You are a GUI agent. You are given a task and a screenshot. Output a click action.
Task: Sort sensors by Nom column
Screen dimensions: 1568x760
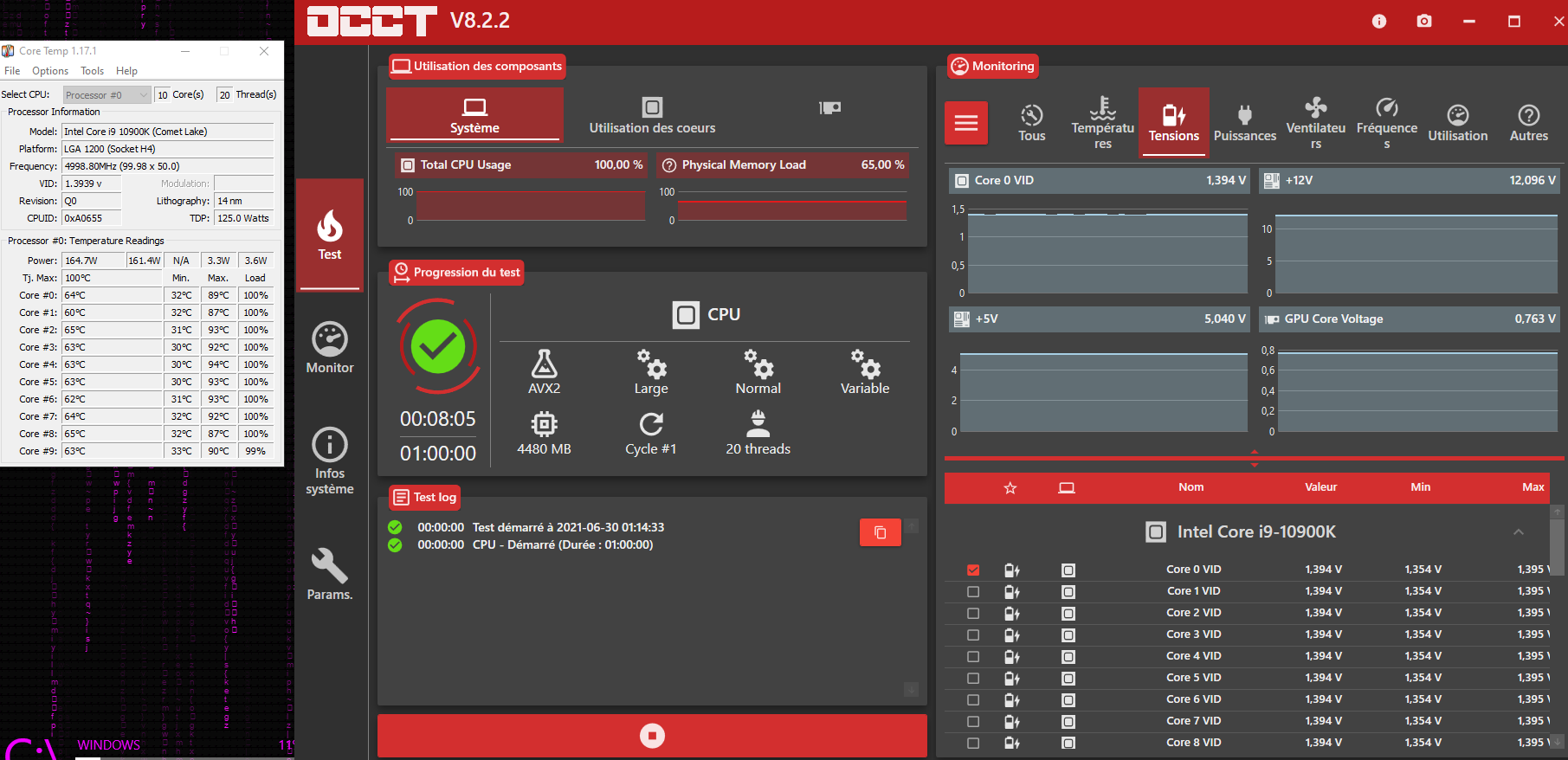point(1191,487)
